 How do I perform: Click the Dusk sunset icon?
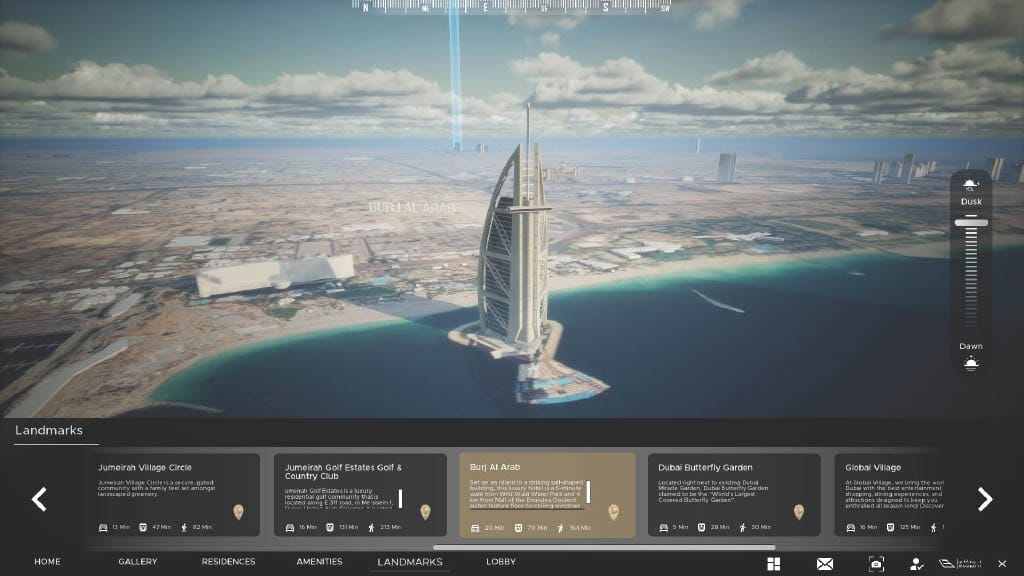(970, 185)
